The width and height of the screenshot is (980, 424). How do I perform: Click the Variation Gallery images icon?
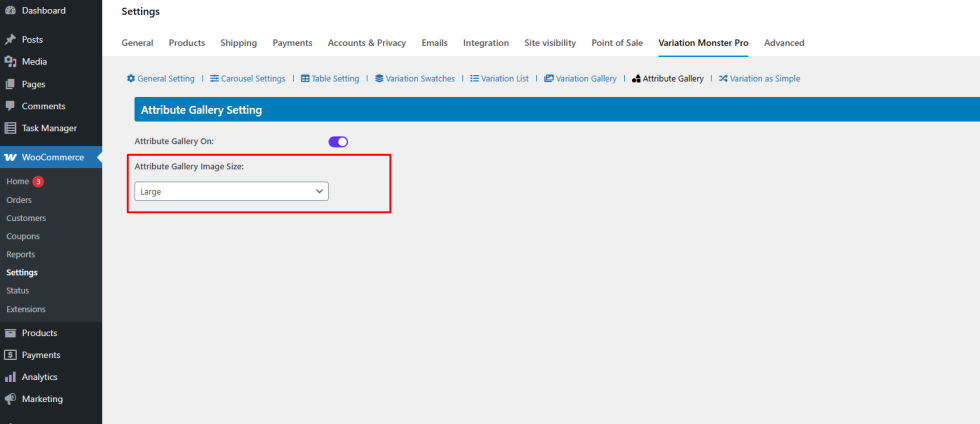tap(549, 78)
